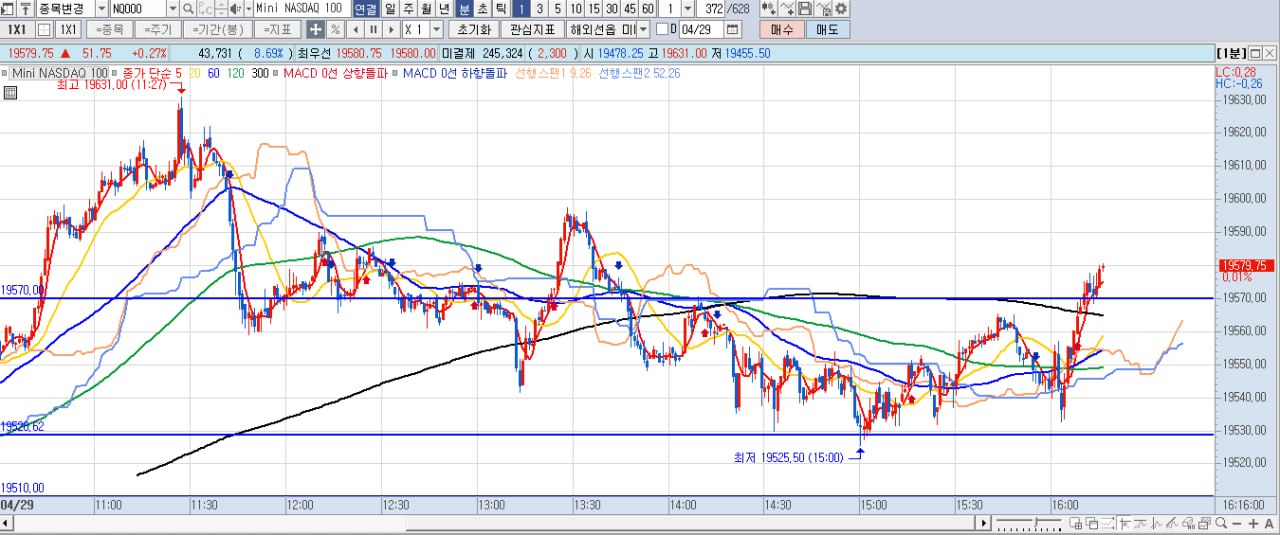This screenshot has height=535, width=1280.
Task: Click the delete chart trash icon
Action: click(x=823, y=9)
